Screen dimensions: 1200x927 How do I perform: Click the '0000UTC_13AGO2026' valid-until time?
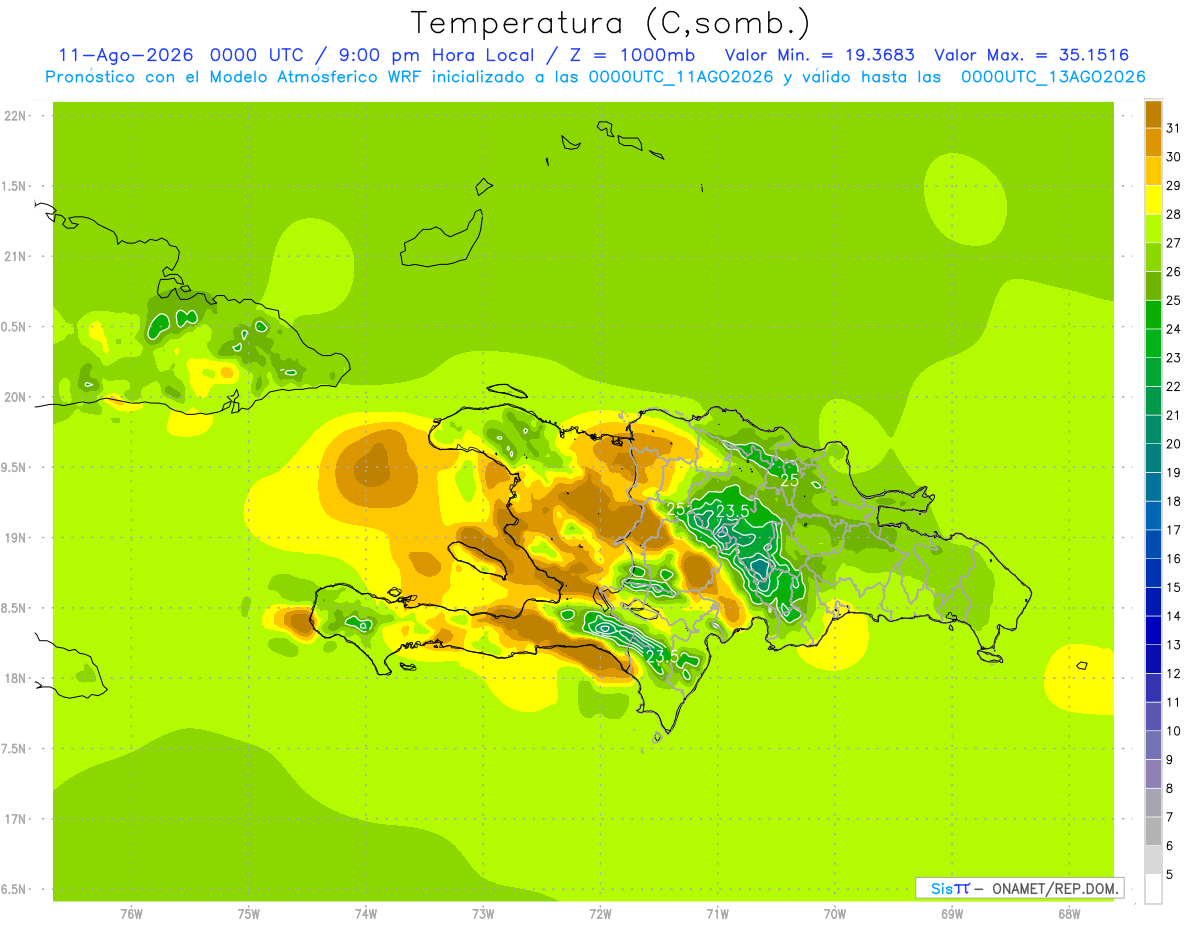point(1053,77)
